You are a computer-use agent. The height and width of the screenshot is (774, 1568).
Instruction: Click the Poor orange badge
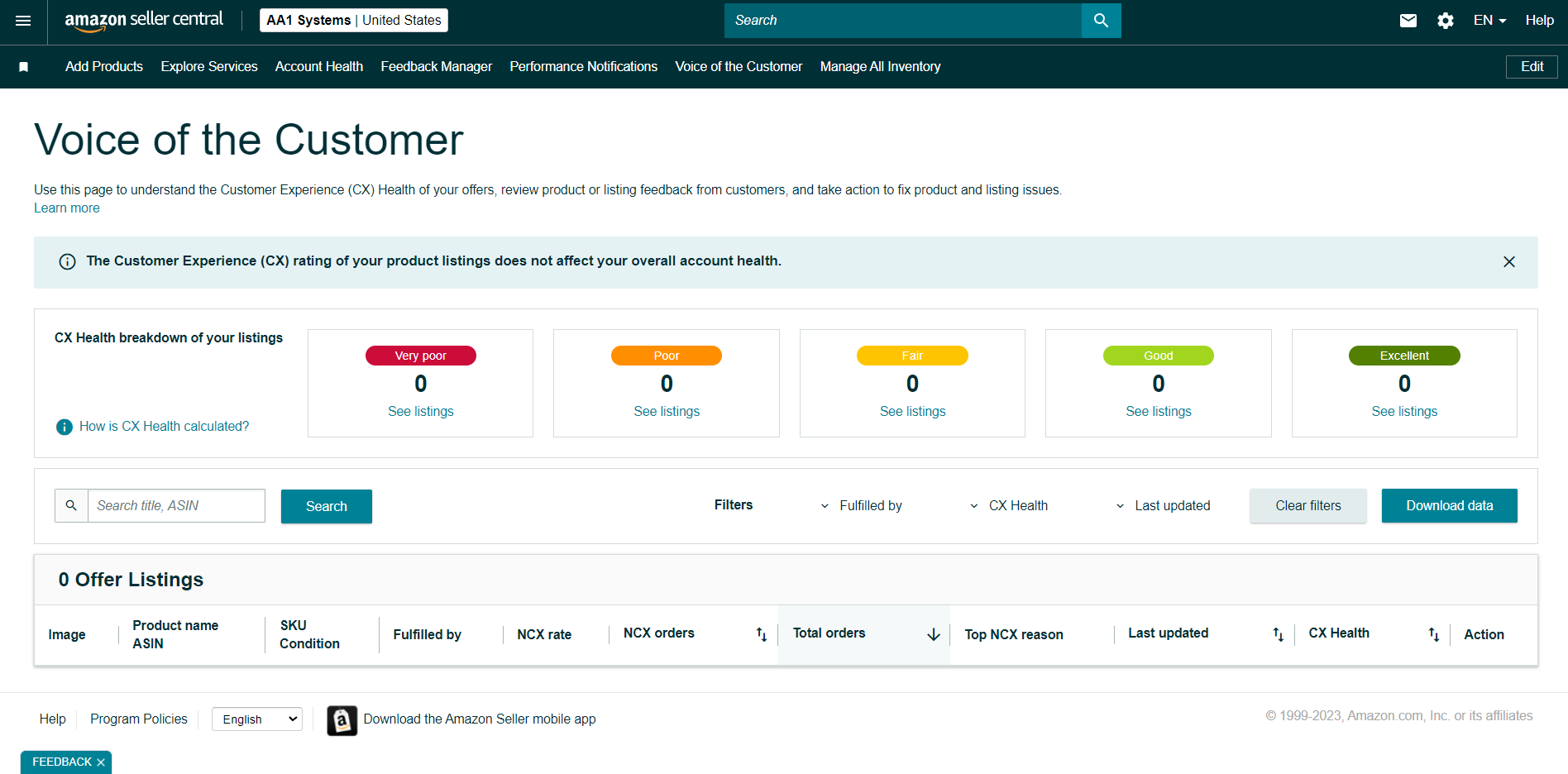(x=667, y=356)
